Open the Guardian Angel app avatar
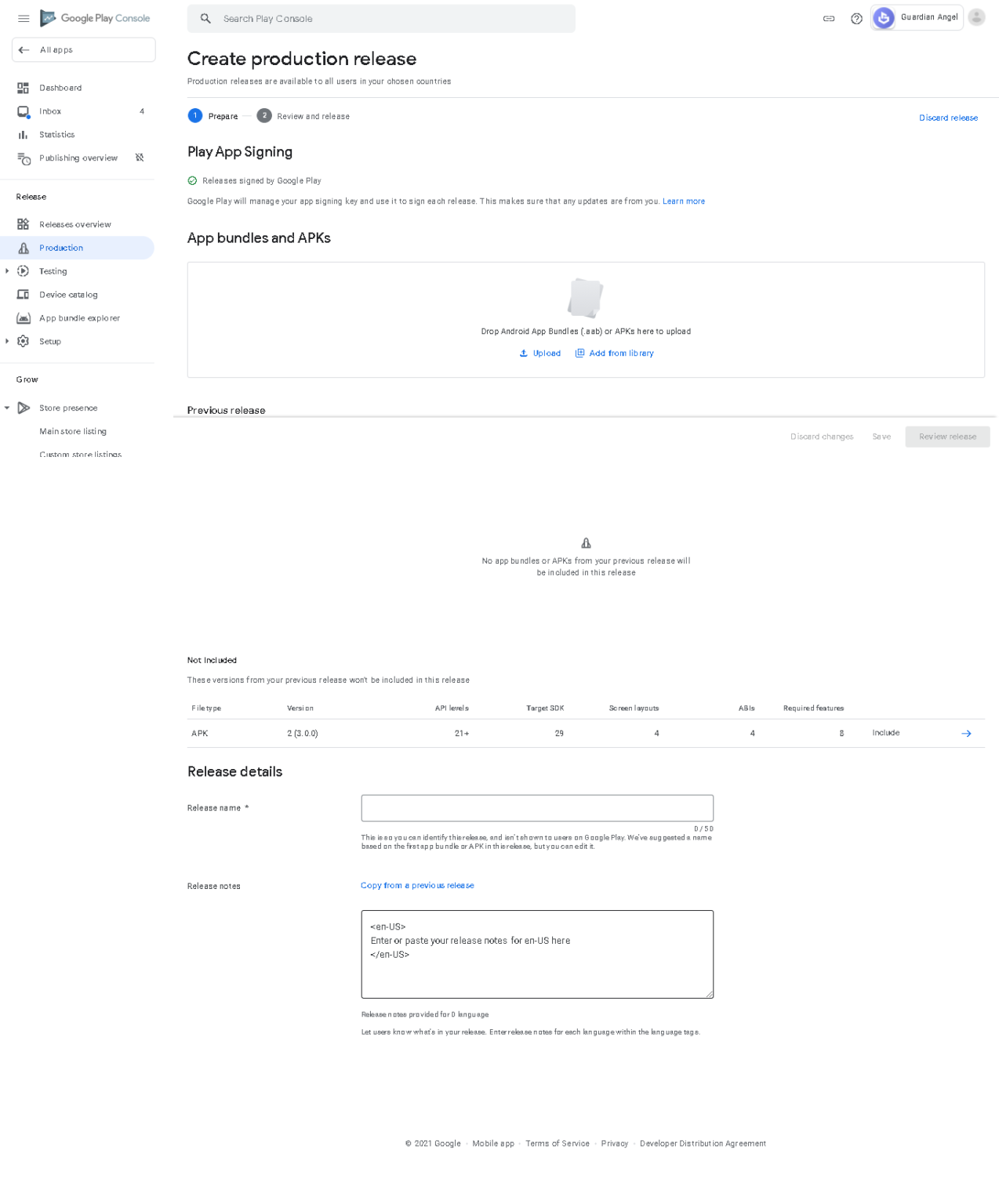The height and width of the screenshot is (1204, 999). click(x=883, y=17)
